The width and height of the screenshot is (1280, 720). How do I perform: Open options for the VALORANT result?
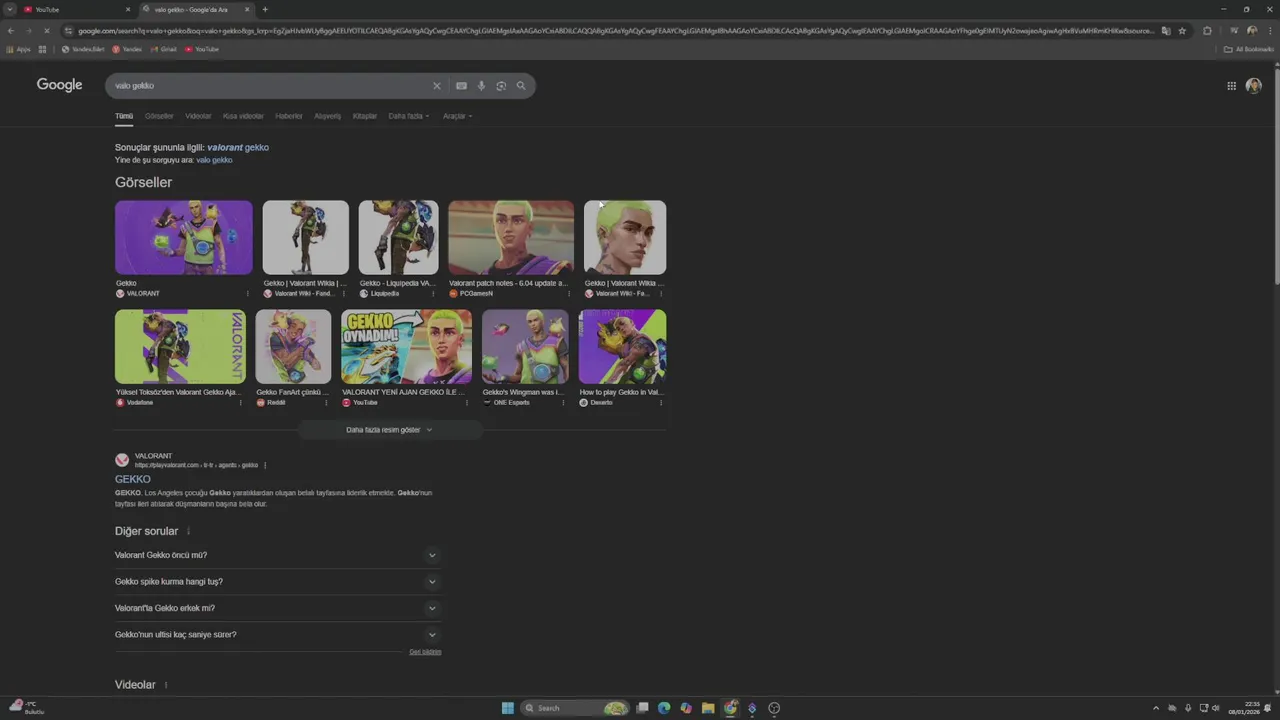click(x=265, y=465)
